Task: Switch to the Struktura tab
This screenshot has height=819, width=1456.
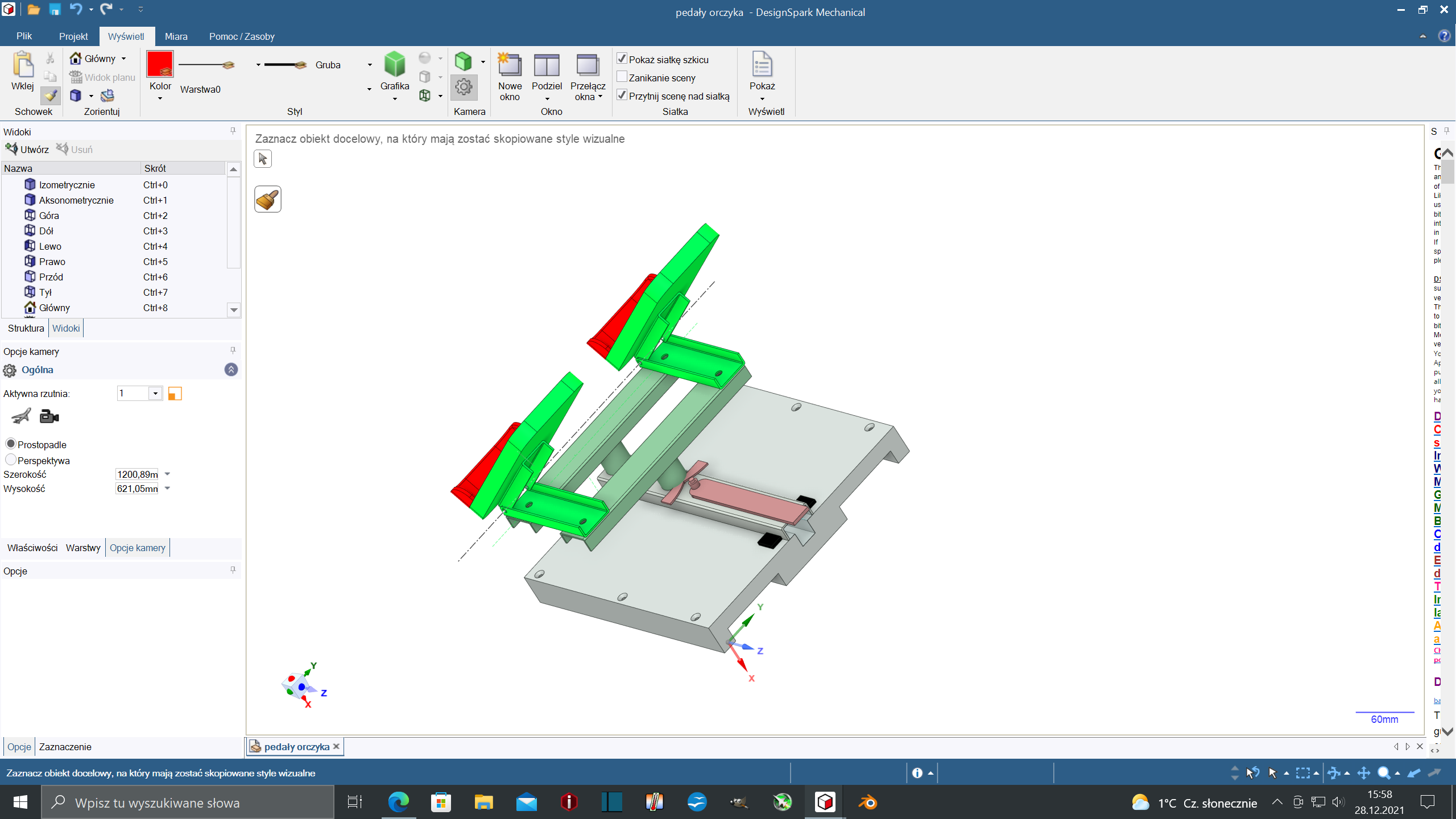Action: click(26, 328)
